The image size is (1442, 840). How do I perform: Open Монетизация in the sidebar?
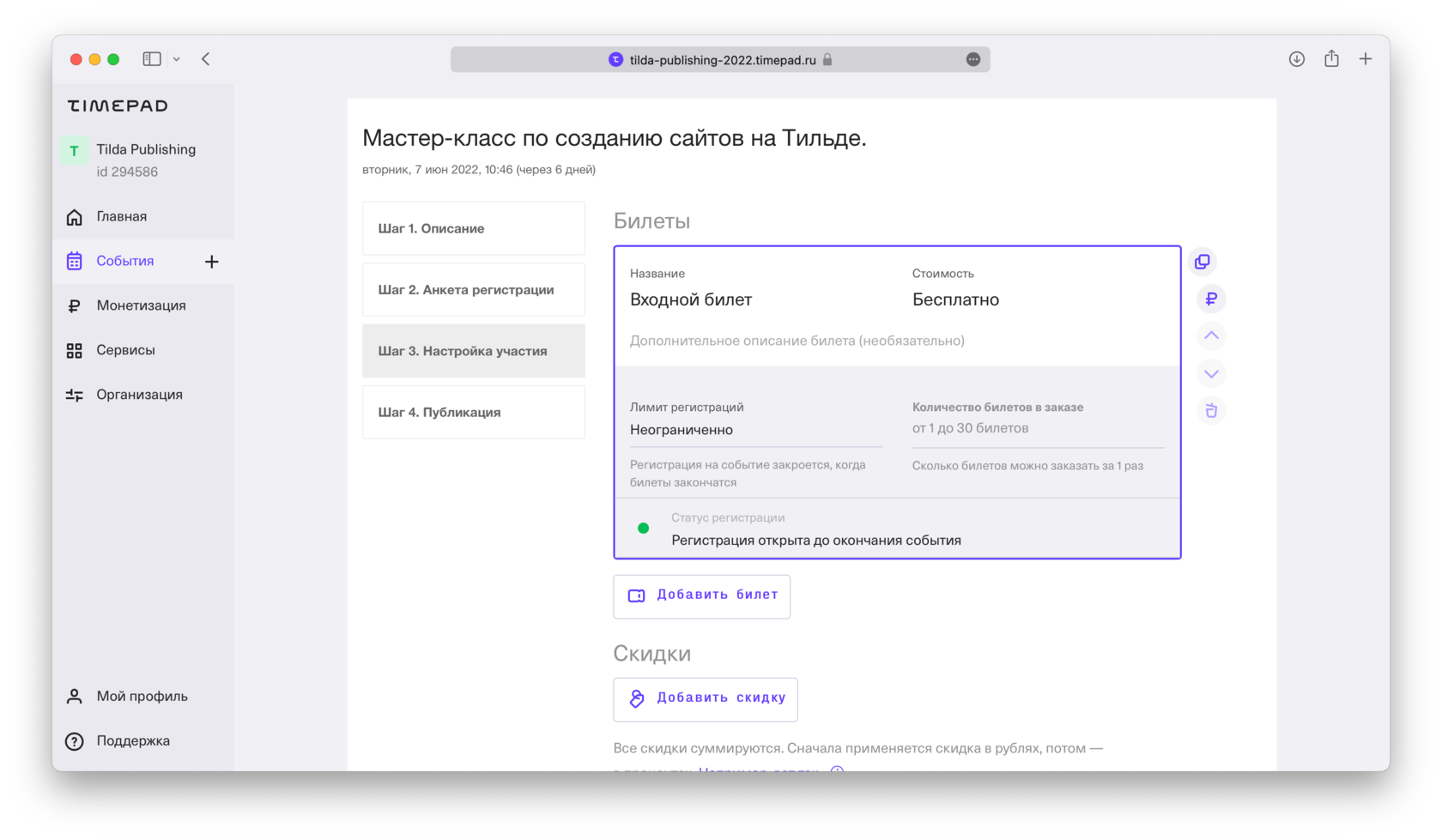point(142,305)
